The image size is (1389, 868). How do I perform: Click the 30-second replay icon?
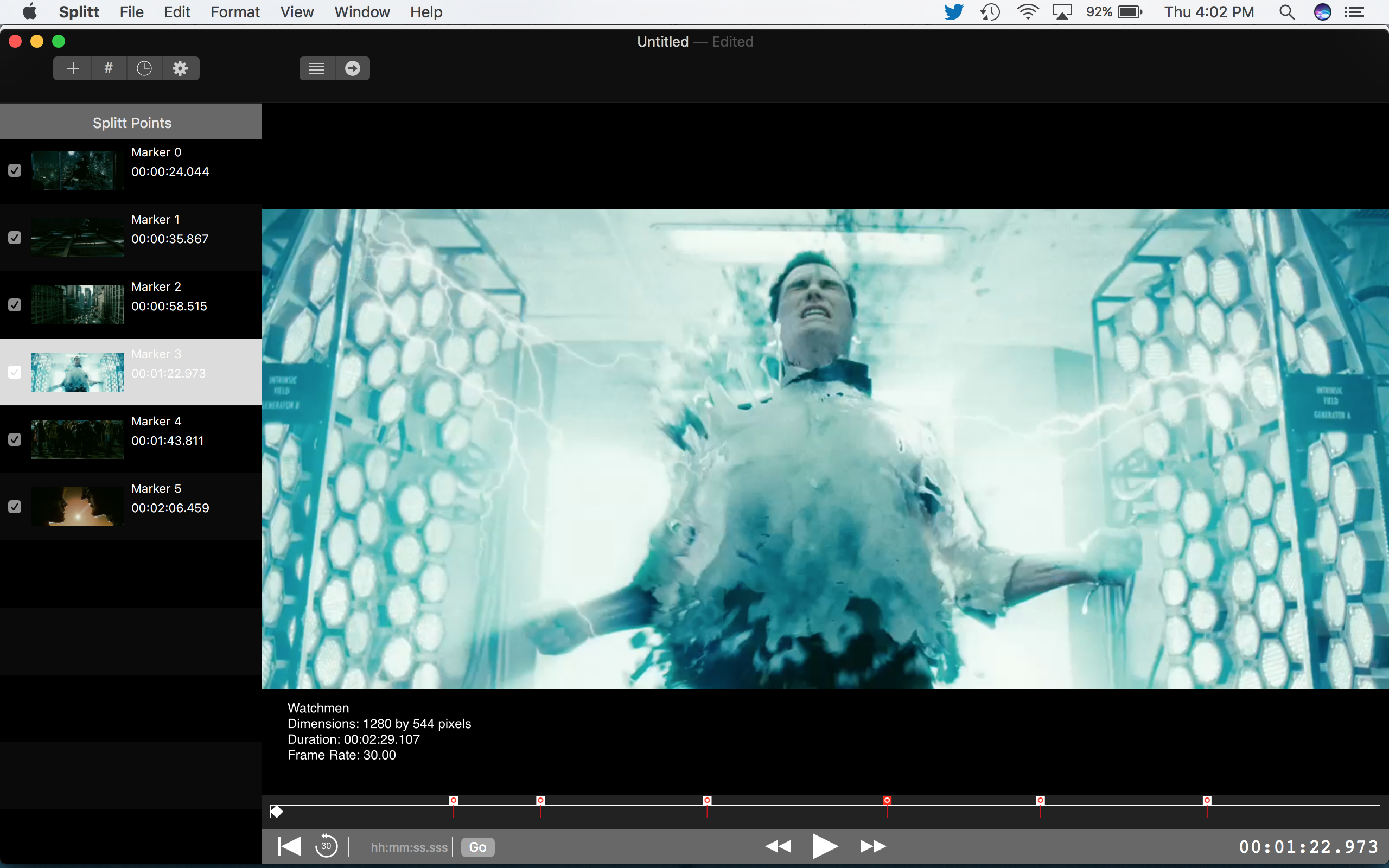[326, 846]
